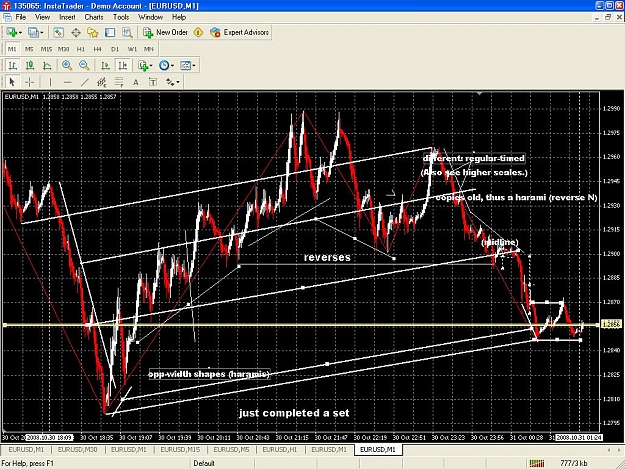The image size is (625, 469).
Task: Select the 'just completed a set' chart label
Action: (x=294, y=413)
